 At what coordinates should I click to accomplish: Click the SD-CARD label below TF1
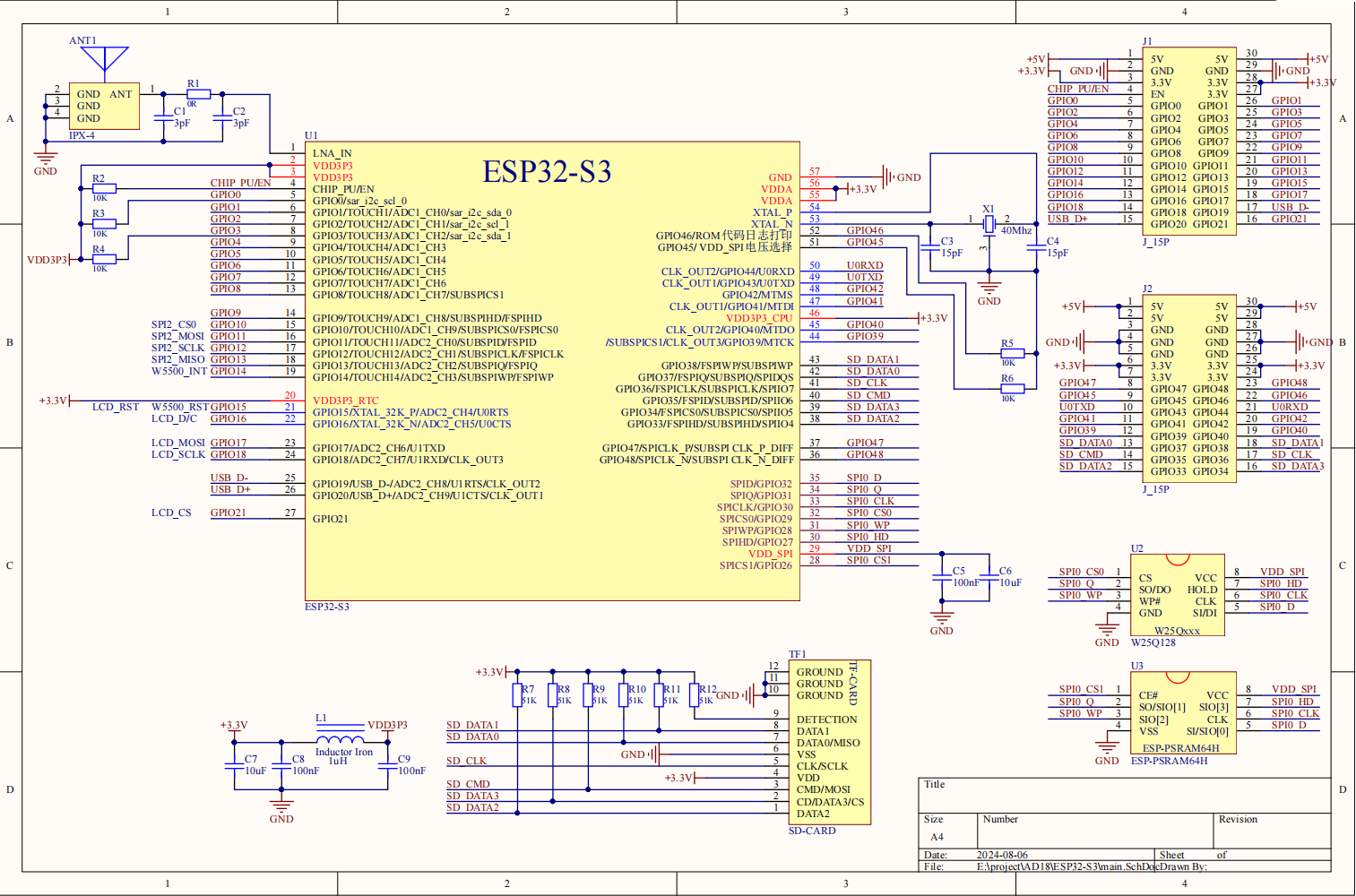(812, 831)
